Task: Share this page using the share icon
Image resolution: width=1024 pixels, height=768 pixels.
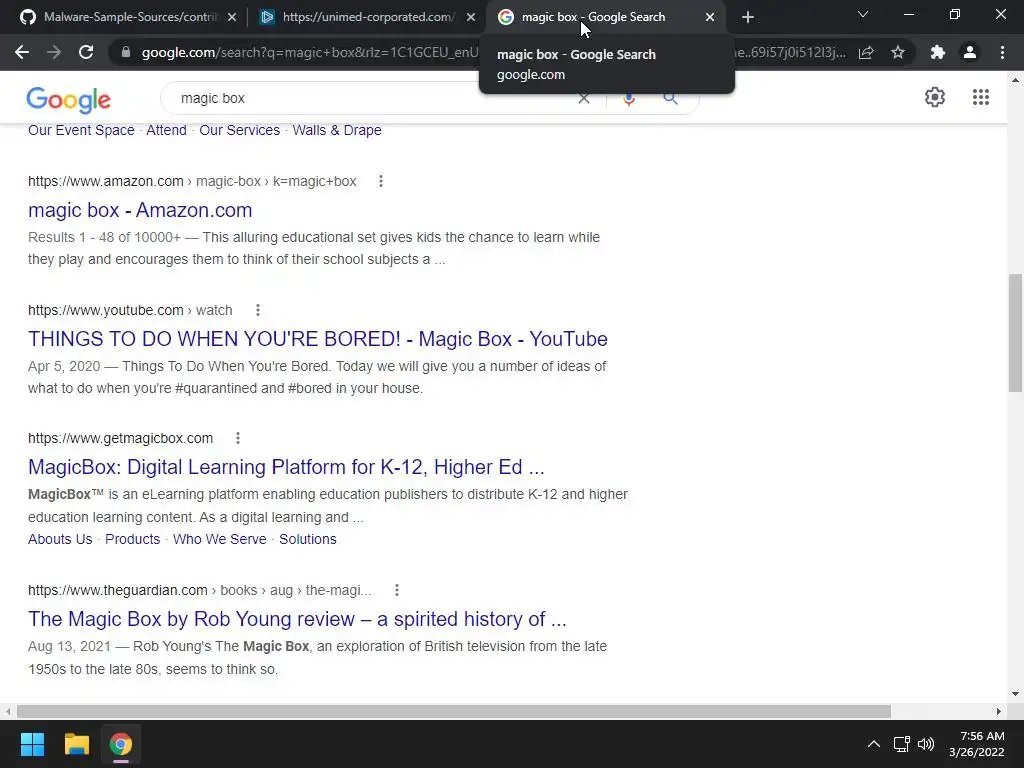Action: pyautogui.click(x=866, y=52)
